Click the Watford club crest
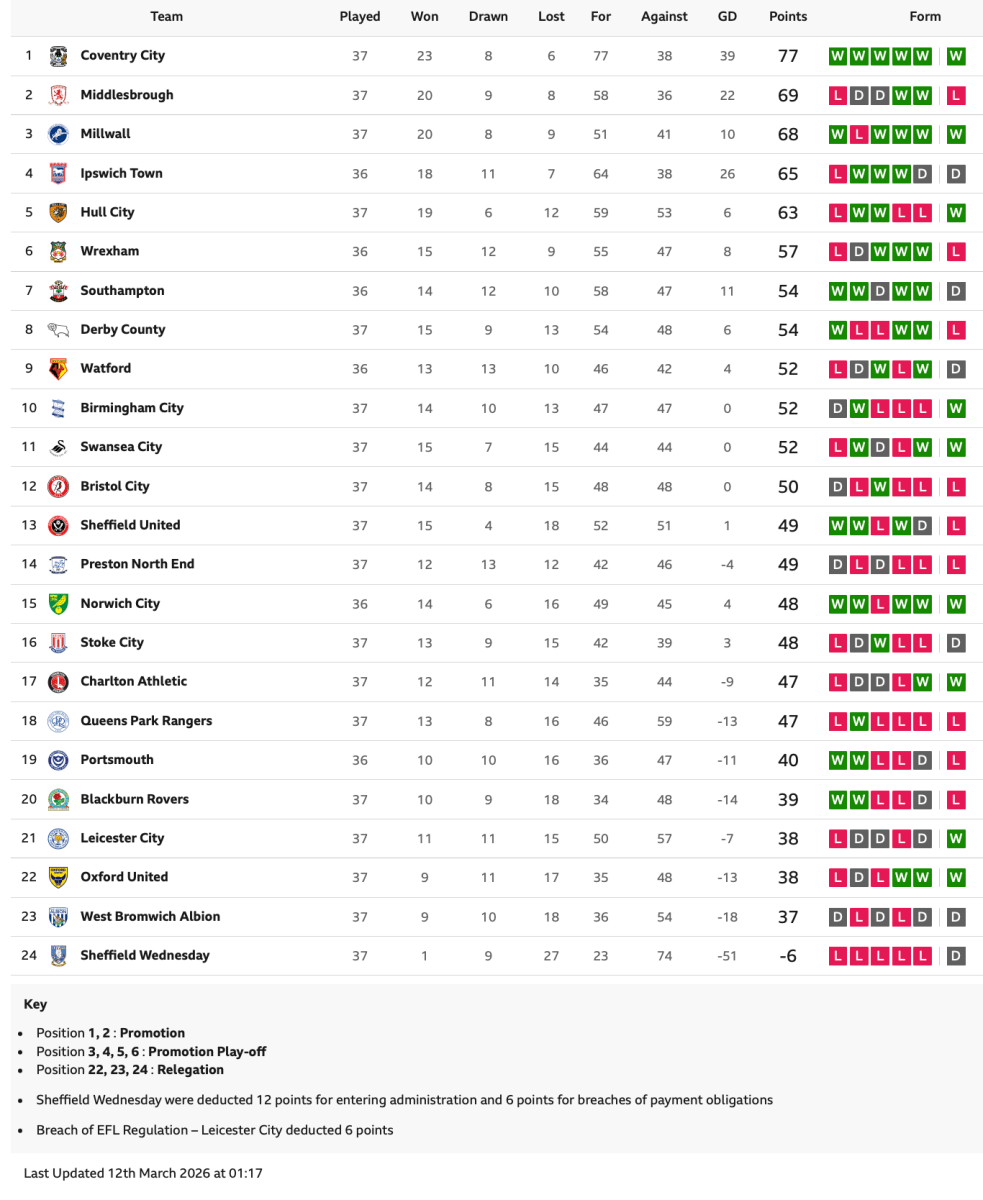983x1200 pixels. pos(58,369)
